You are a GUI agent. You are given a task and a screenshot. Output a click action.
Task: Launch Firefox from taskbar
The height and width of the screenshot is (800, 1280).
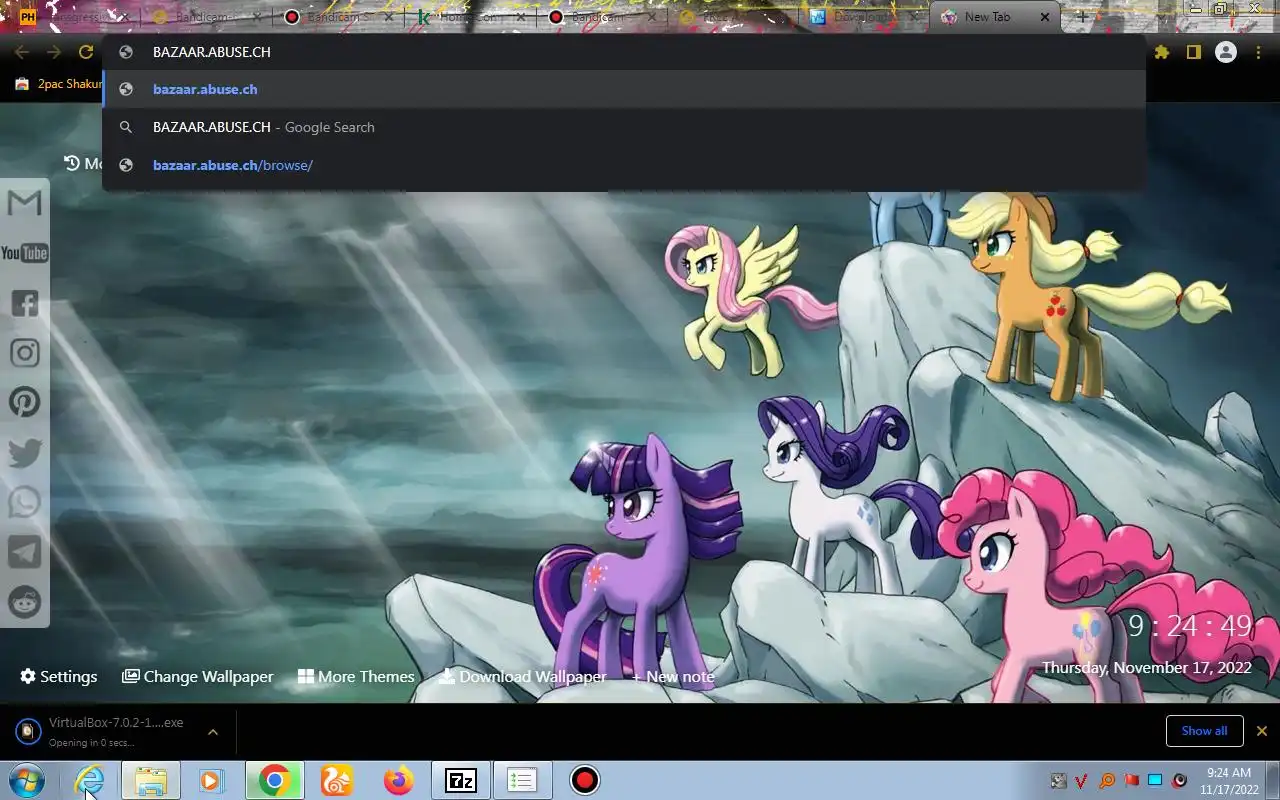pyautogui.click(x=399, y=780)
